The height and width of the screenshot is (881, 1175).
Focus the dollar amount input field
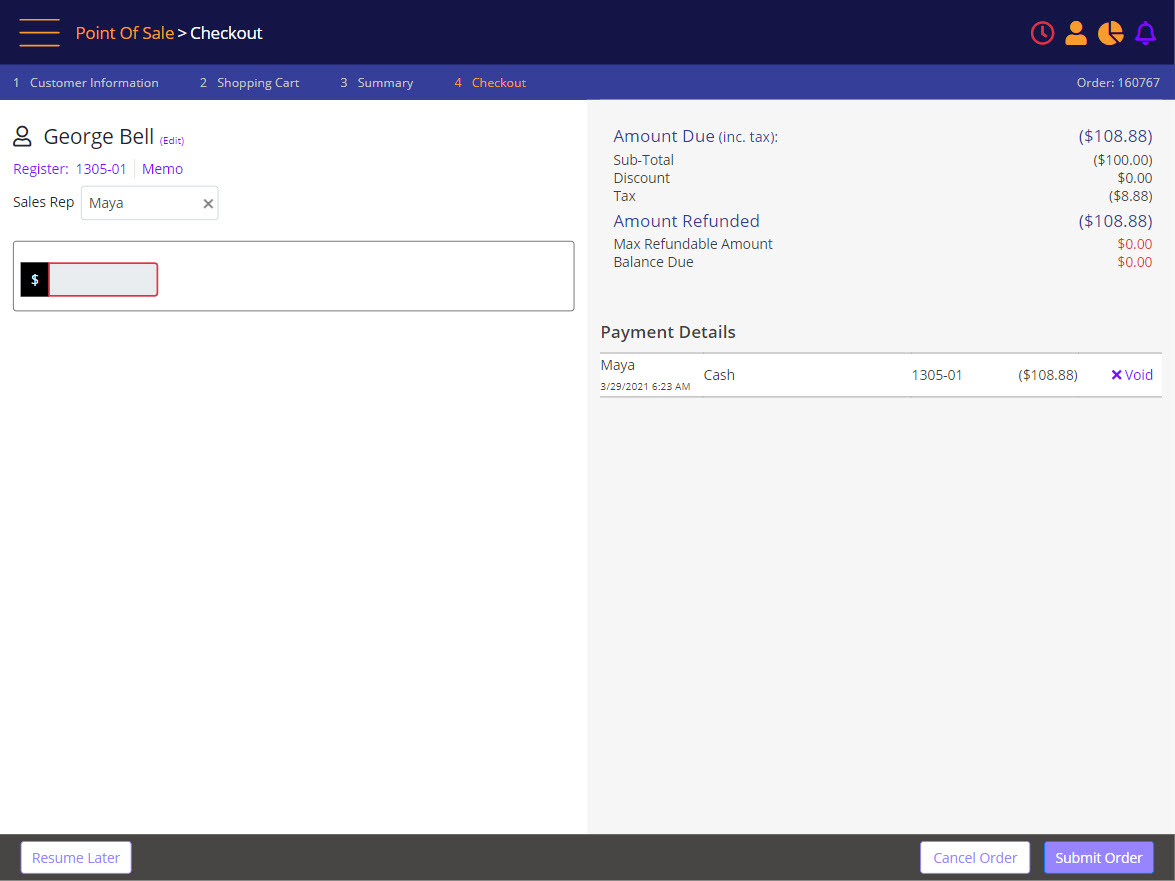103,279
